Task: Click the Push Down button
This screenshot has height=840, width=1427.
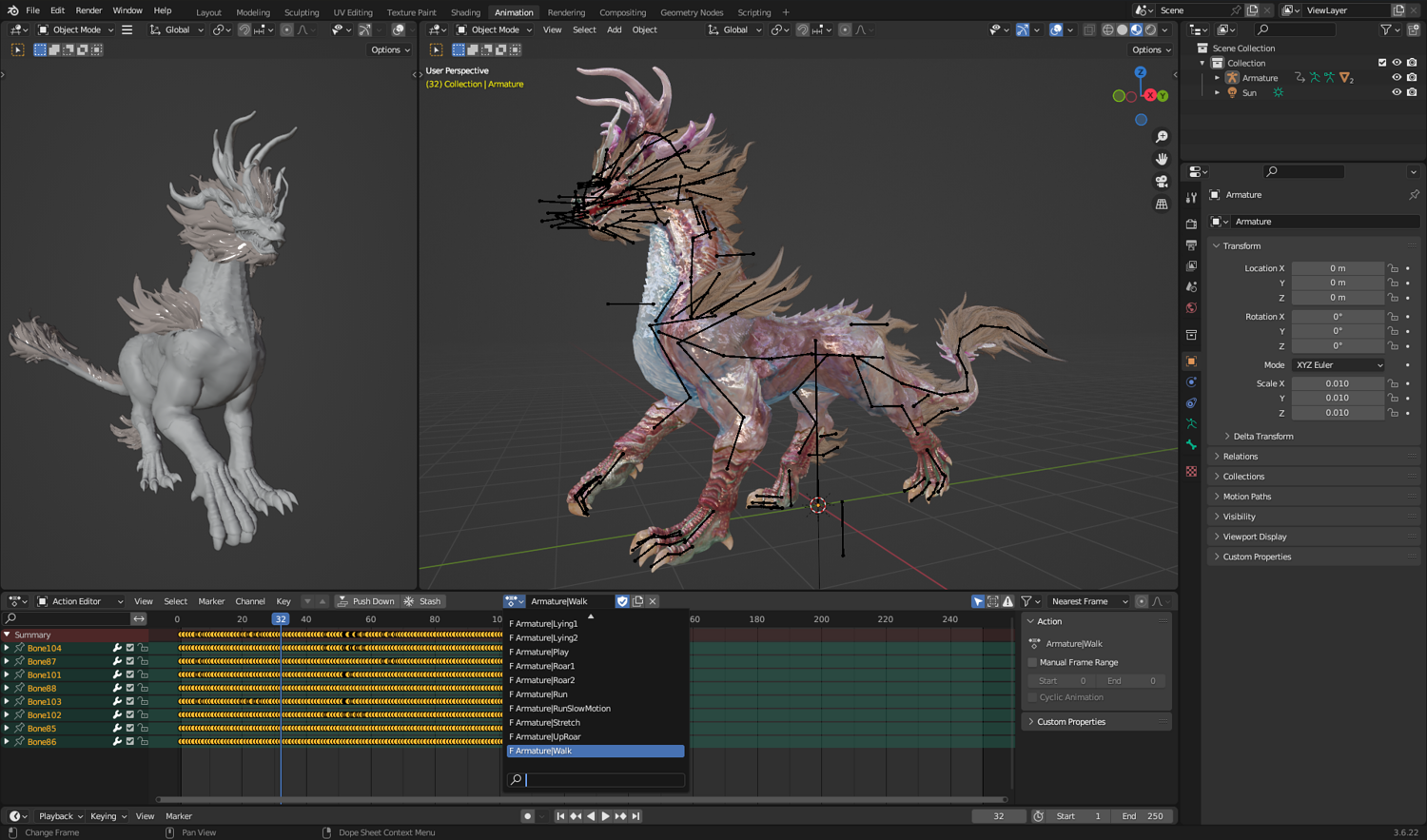Action: (365, 601)
